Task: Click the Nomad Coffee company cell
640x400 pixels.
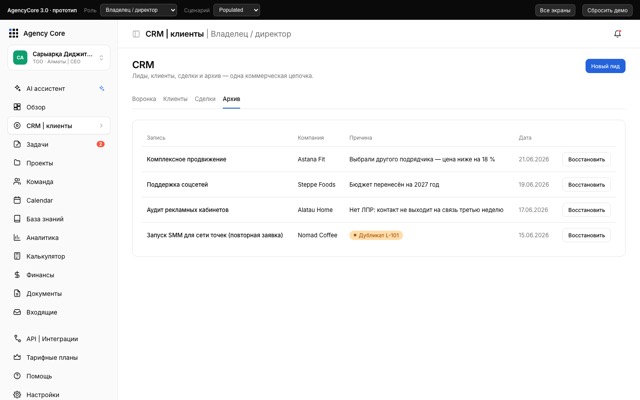Action: (318, 235)
